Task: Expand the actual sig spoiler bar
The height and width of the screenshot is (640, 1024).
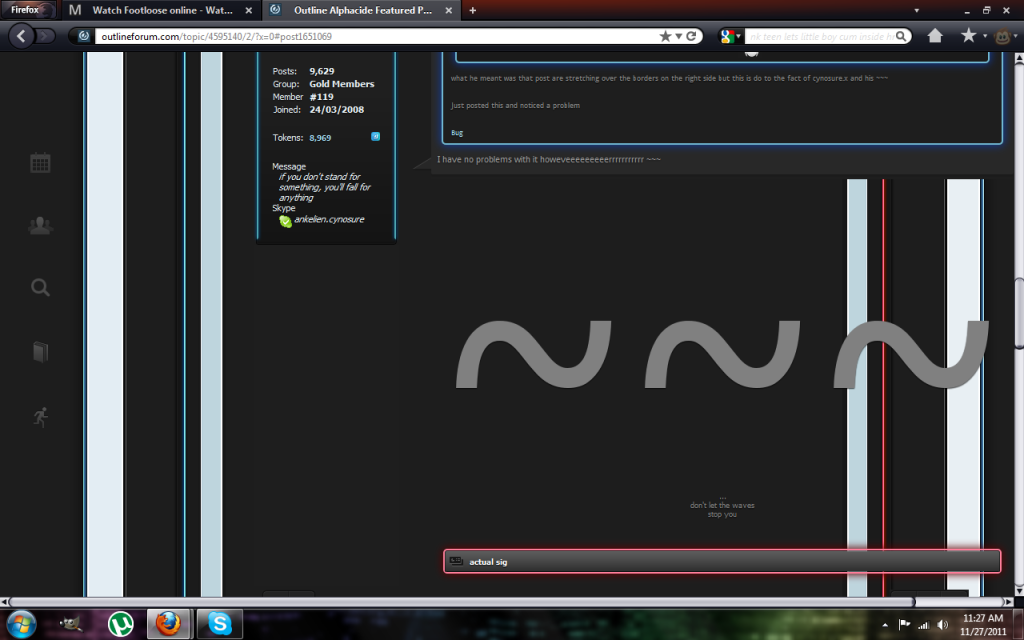Action: tap(722, 561)
